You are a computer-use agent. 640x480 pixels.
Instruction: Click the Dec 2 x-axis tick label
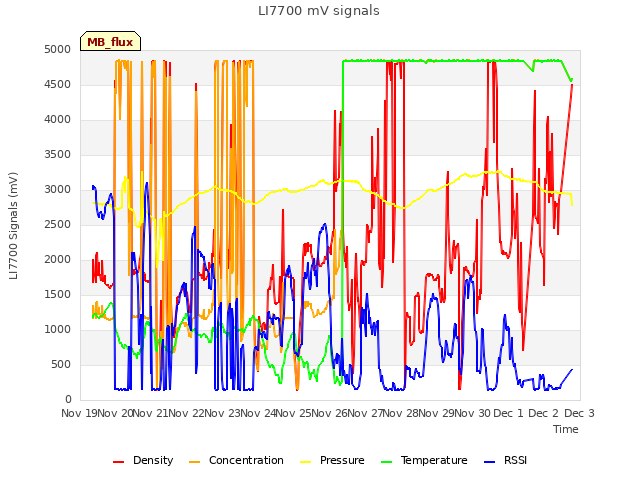543,413
